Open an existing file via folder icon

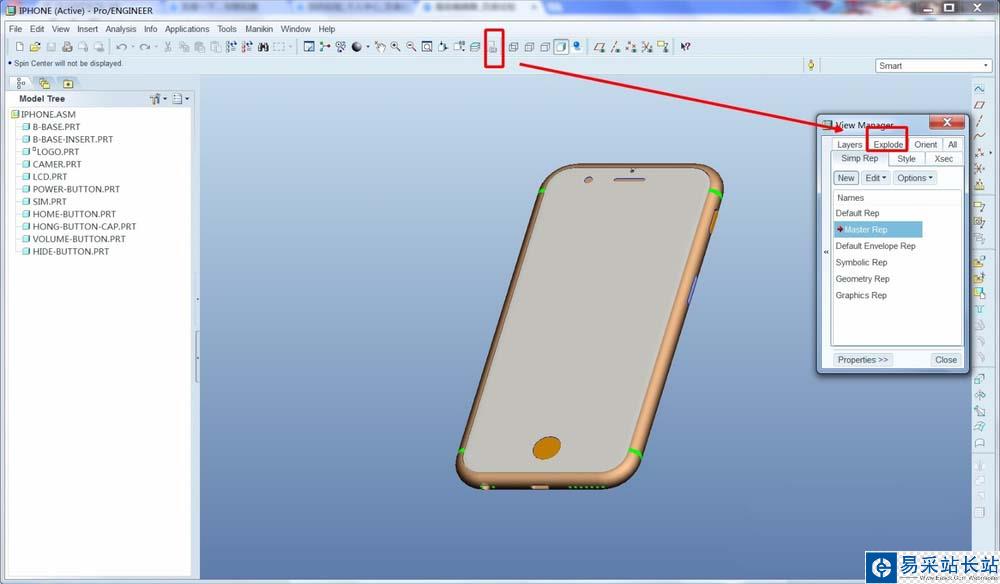pos(35,47)
